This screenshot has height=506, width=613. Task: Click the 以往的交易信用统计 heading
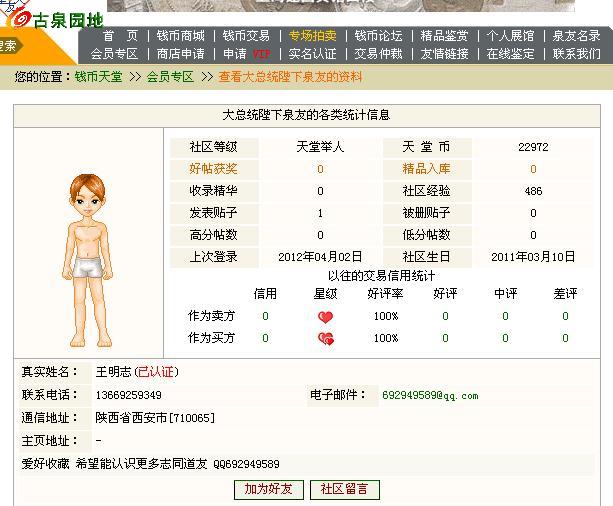click(381, 276)
